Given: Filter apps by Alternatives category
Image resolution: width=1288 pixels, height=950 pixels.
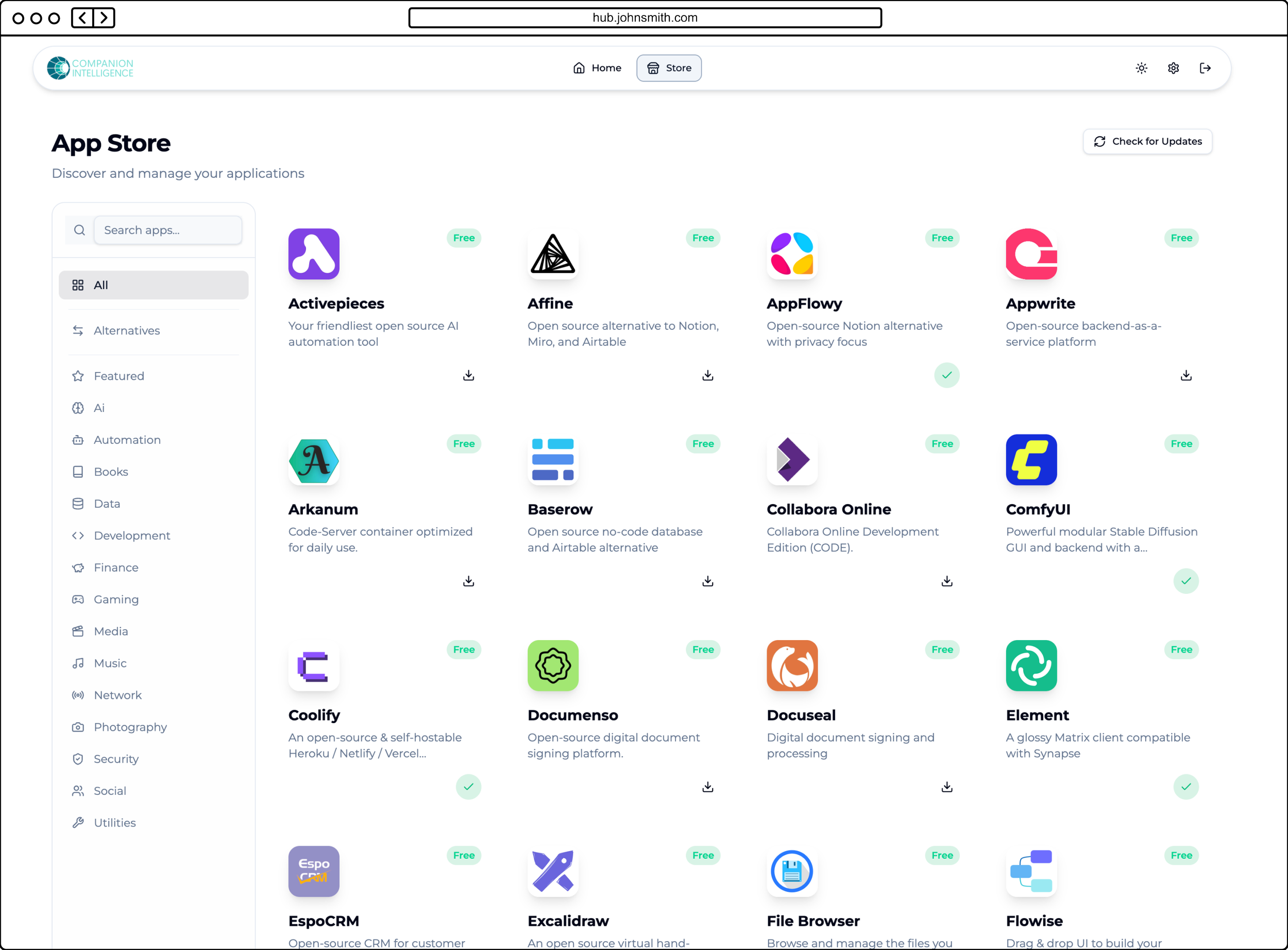Looking at the screenshot, I should pos(126,330).
